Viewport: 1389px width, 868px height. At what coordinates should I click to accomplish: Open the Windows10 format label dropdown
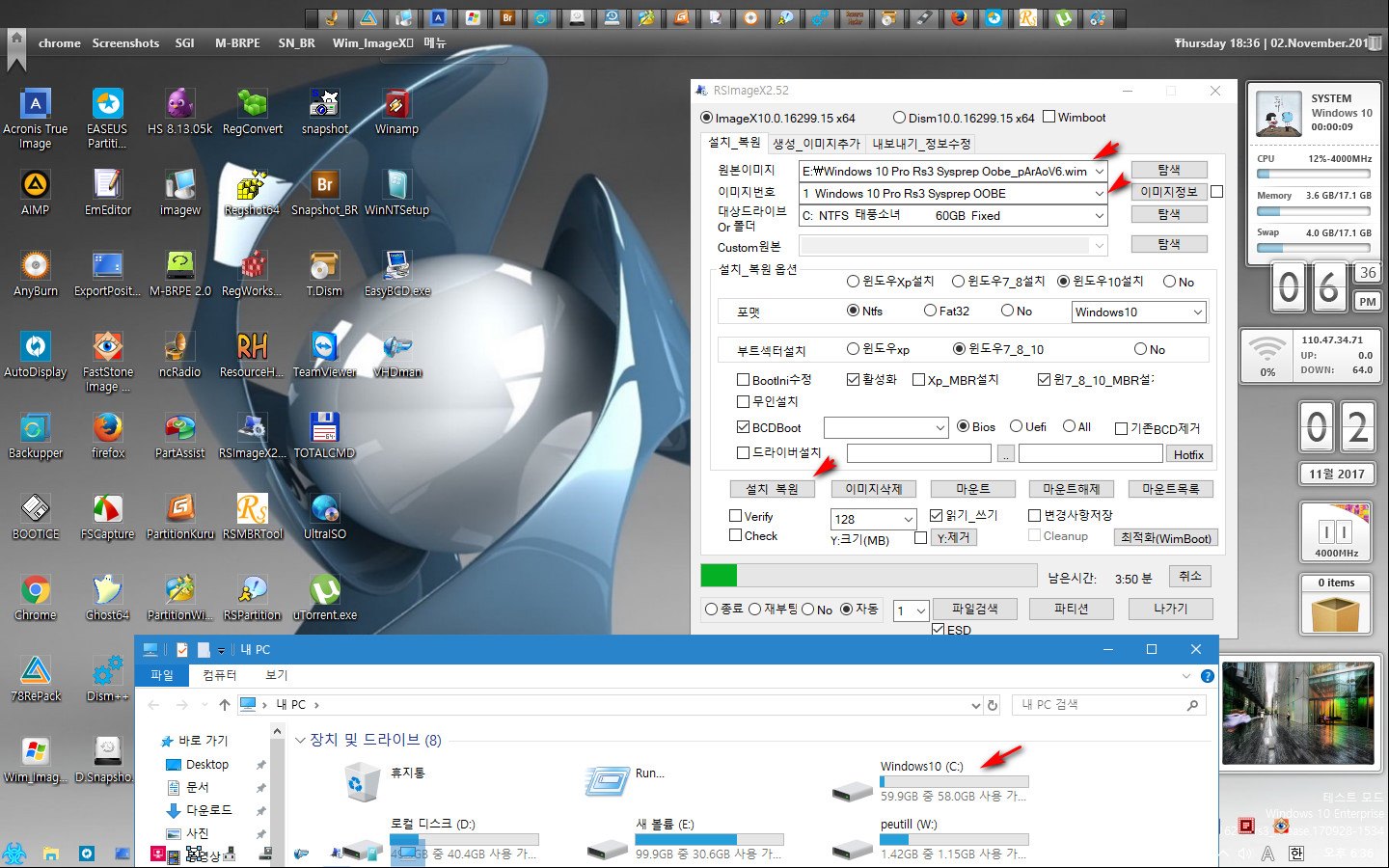[1197, 312]
